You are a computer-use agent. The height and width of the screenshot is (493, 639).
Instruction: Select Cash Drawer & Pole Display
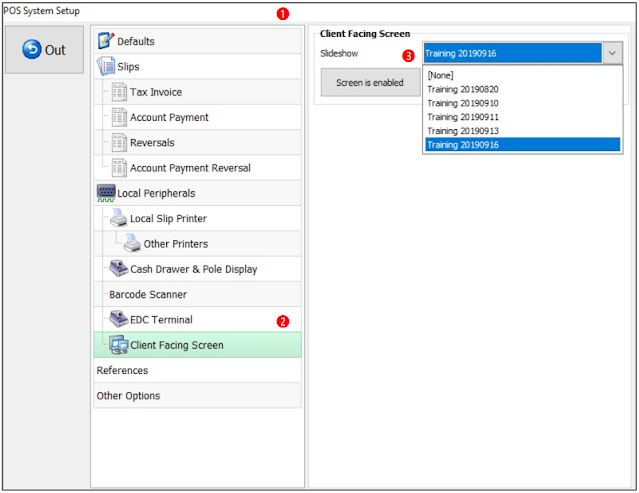[198, 269]
